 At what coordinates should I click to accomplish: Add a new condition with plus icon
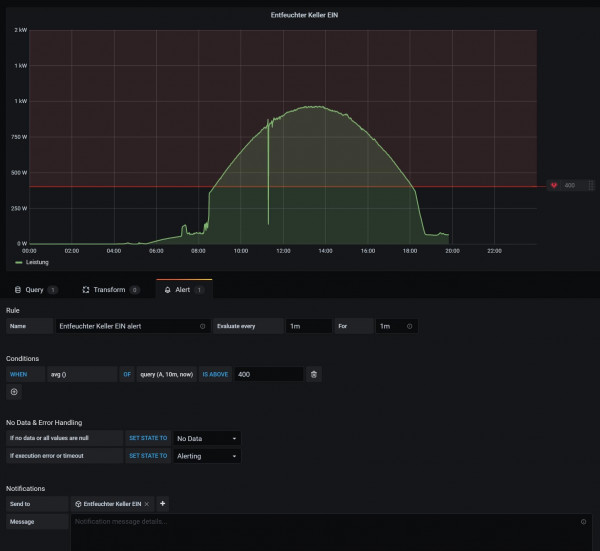point(14,392)
